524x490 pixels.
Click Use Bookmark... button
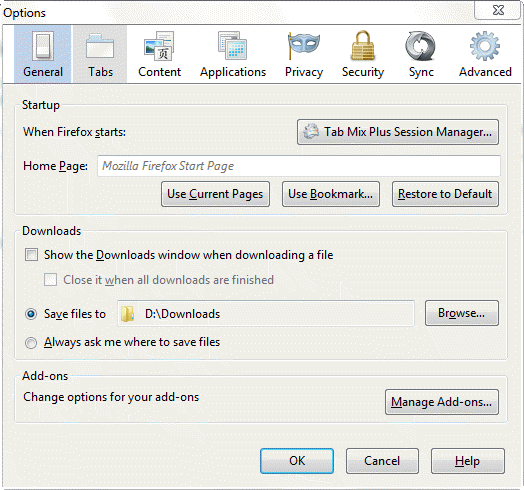coord(331,194)
